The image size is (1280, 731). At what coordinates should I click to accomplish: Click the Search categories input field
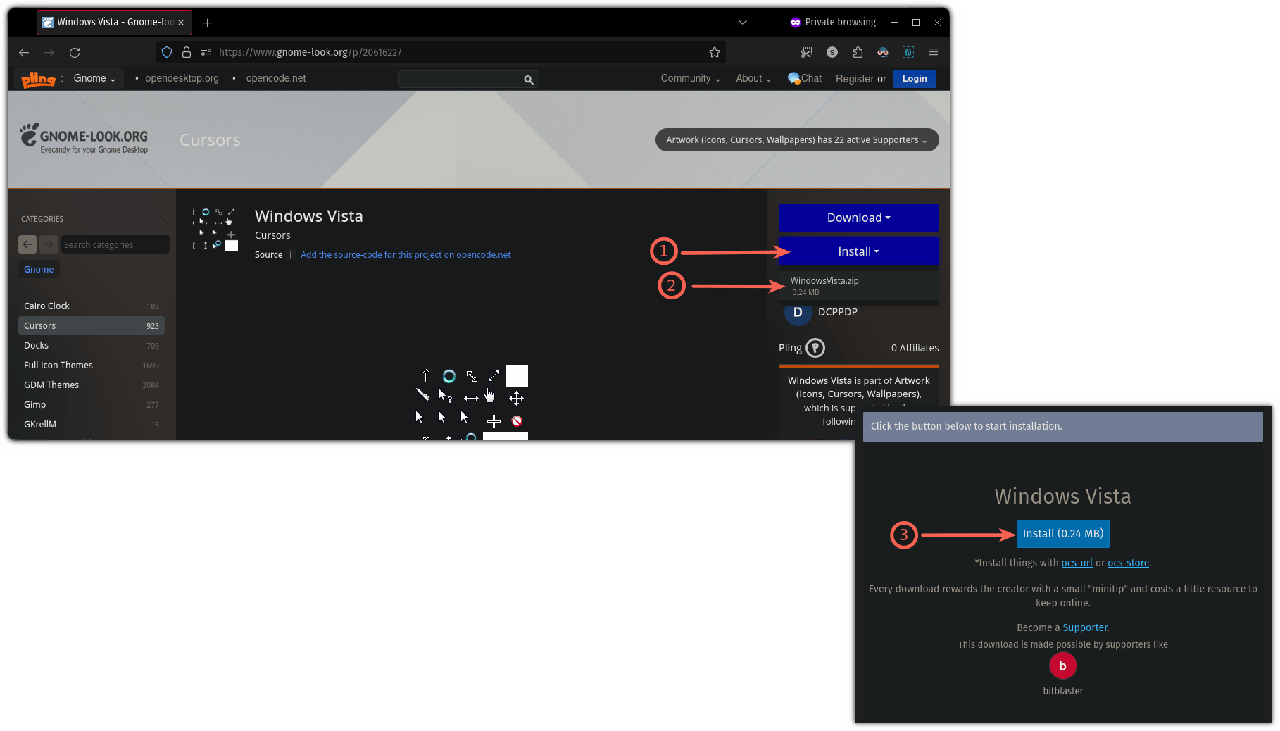pos(115,245)
